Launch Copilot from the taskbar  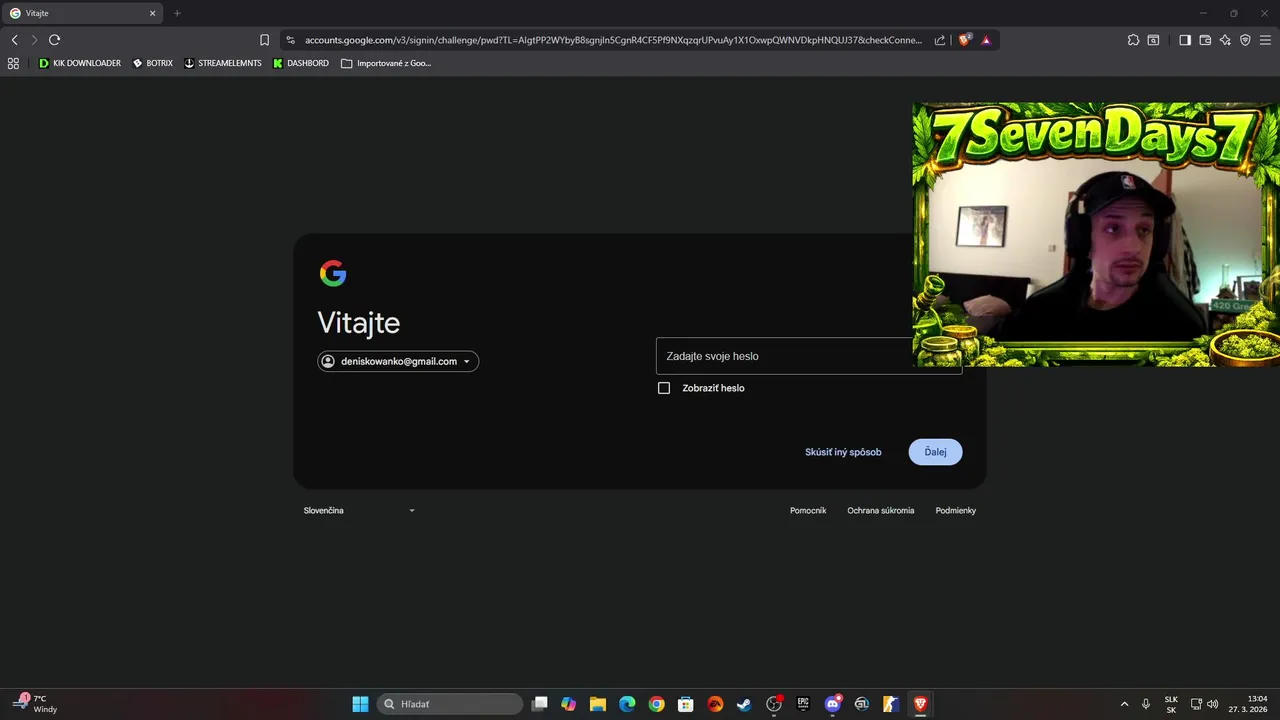(x=569, y=704)
